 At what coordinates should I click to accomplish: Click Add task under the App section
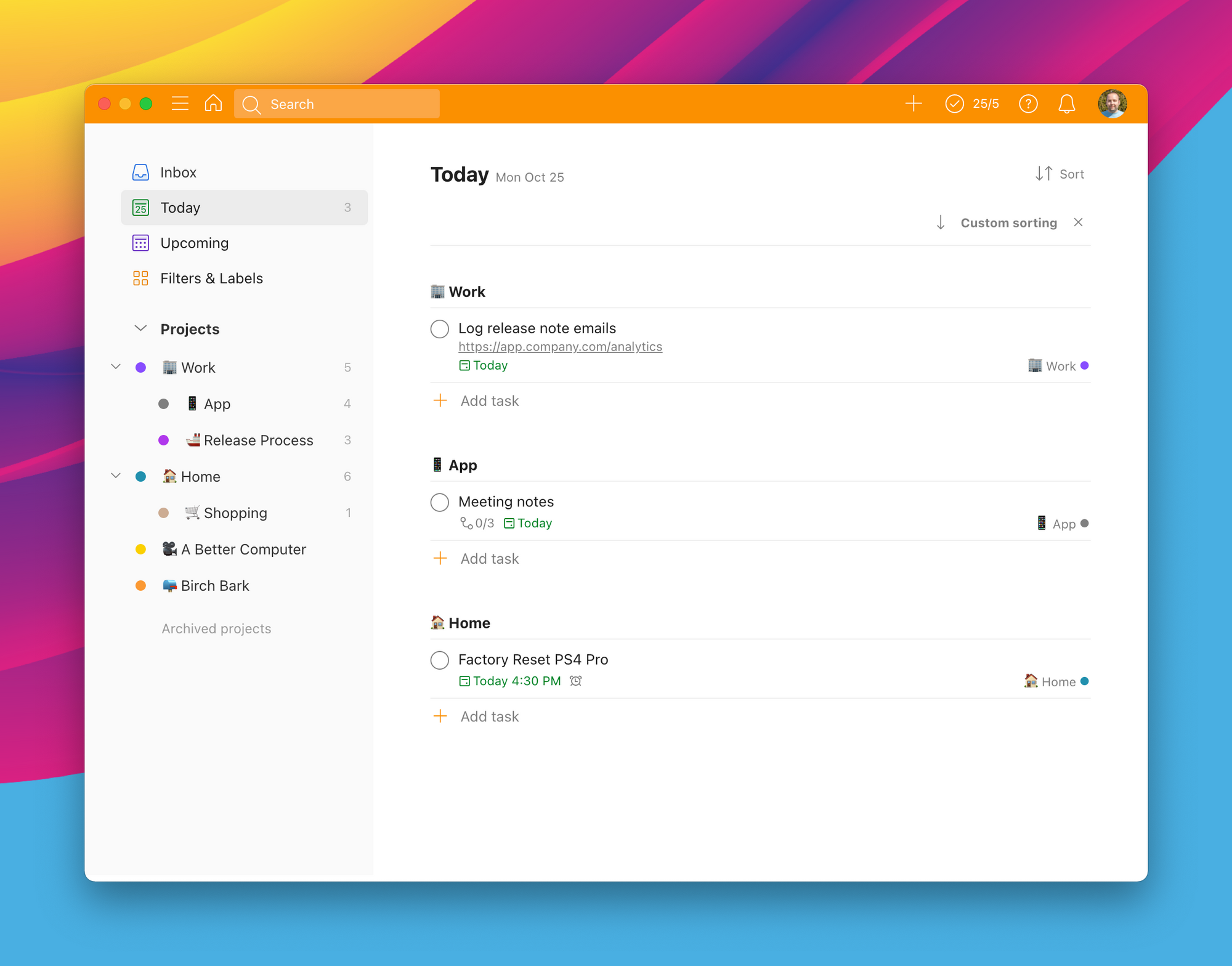[x=489, y=559]
